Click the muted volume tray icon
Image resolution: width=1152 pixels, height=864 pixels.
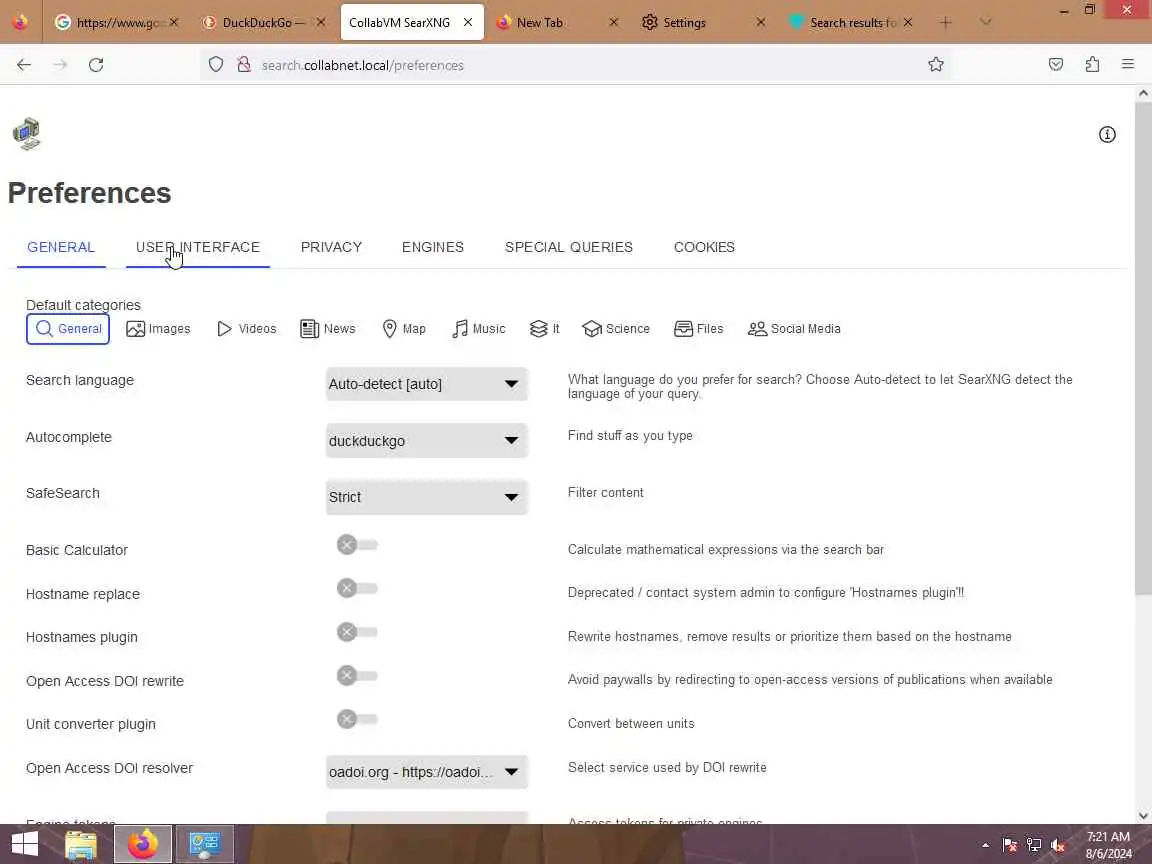(x=1058, y=846)
